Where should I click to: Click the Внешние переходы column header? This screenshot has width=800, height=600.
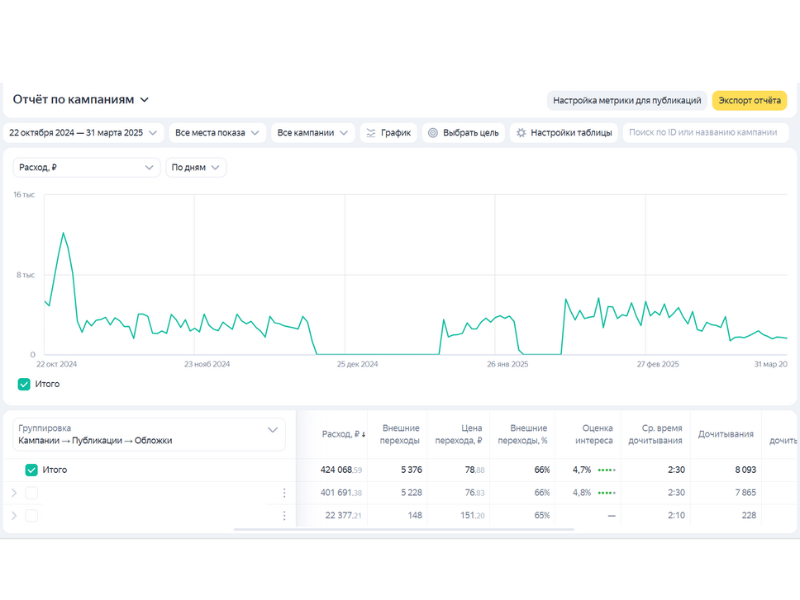[400, 434]
